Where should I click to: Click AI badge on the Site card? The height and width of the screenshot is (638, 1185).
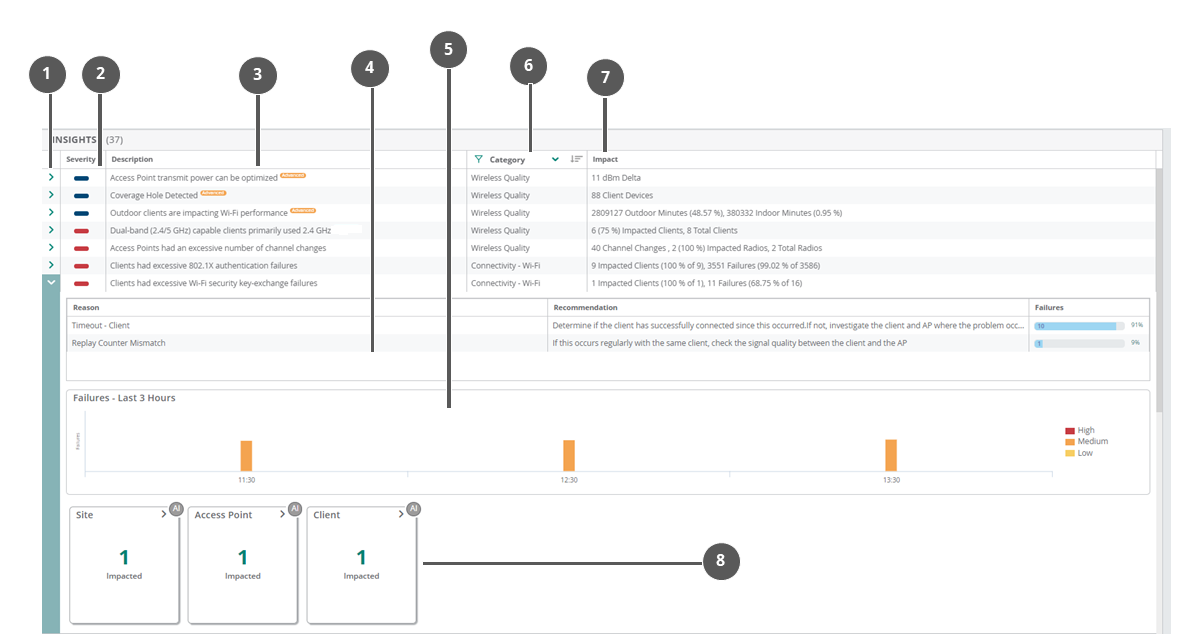coord(176,509)
